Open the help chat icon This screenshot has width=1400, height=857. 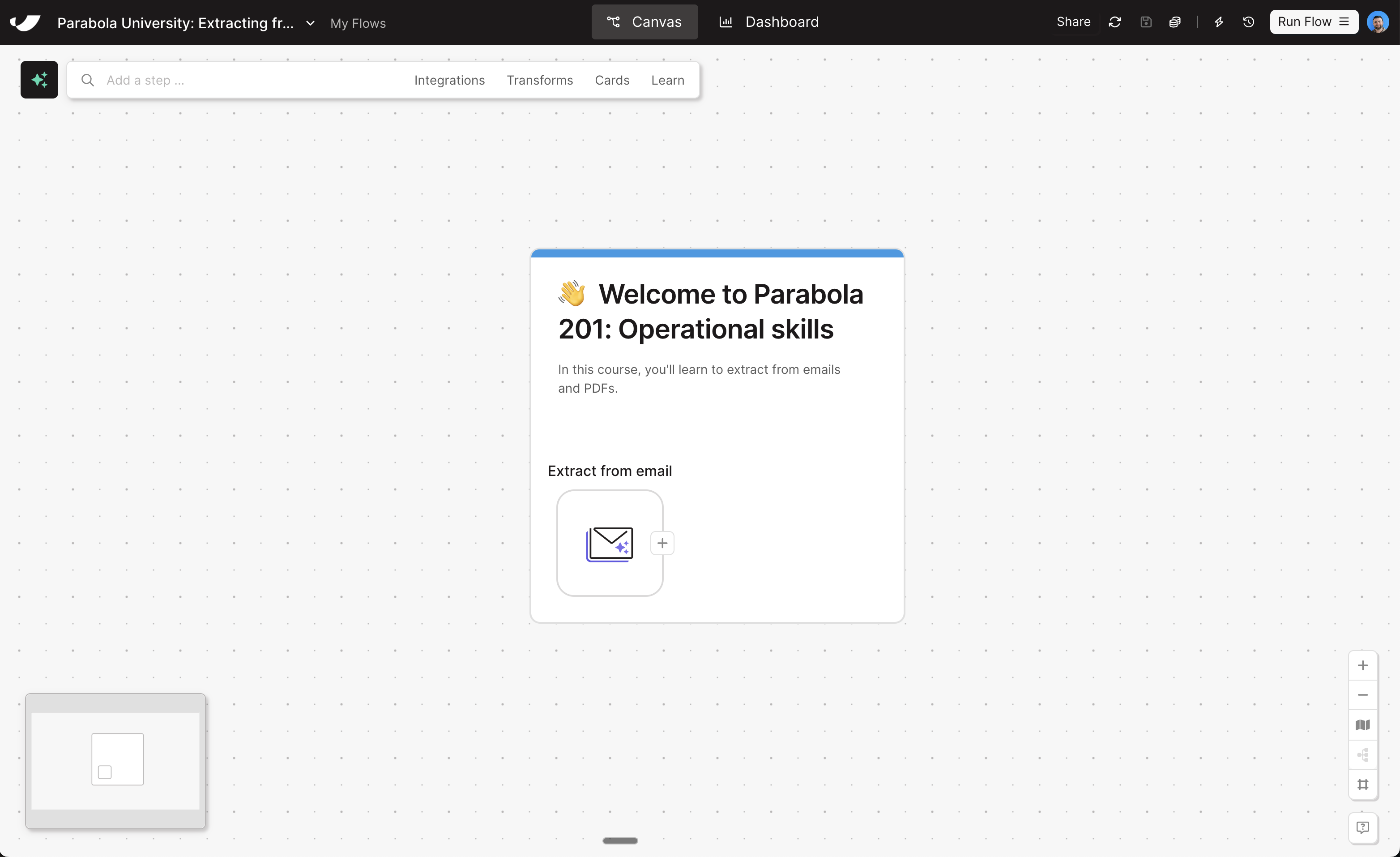[1362, 827]
